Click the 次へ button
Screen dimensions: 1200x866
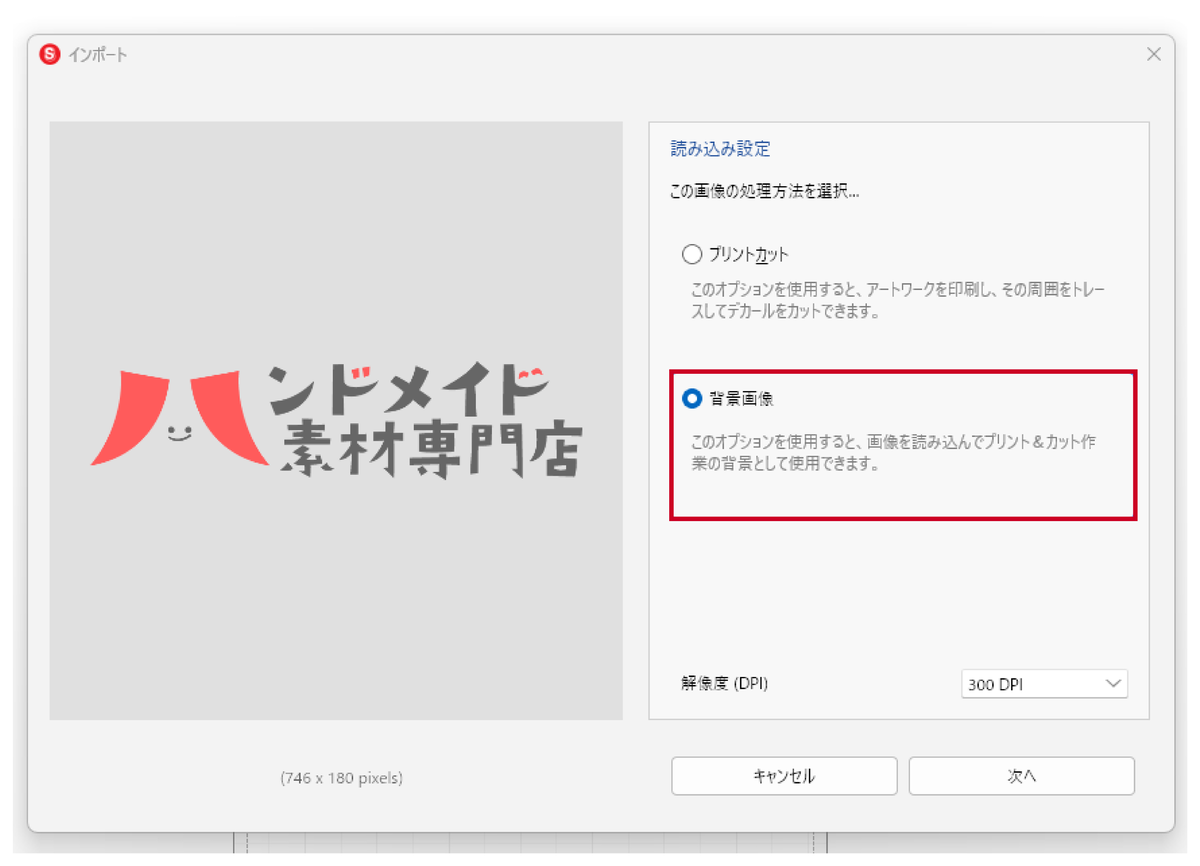(x=1021, y=776)
